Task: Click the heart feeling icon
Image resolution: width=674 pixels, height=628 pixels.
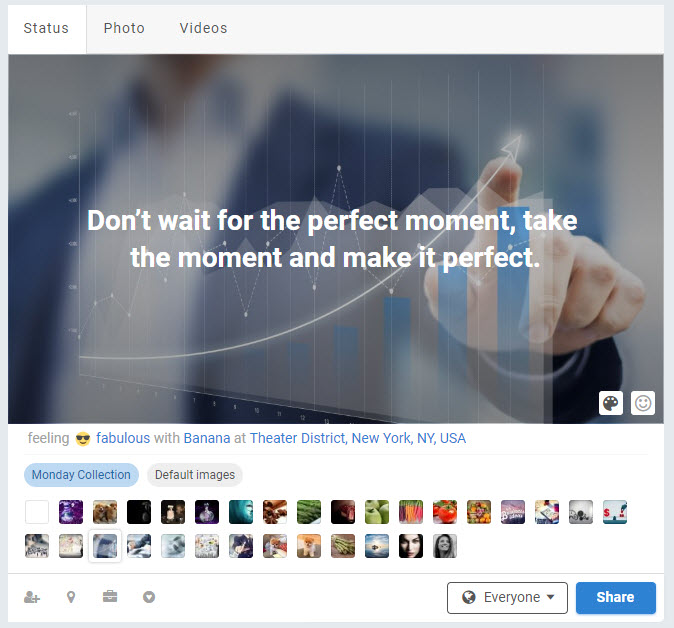Action: [149, 597]
